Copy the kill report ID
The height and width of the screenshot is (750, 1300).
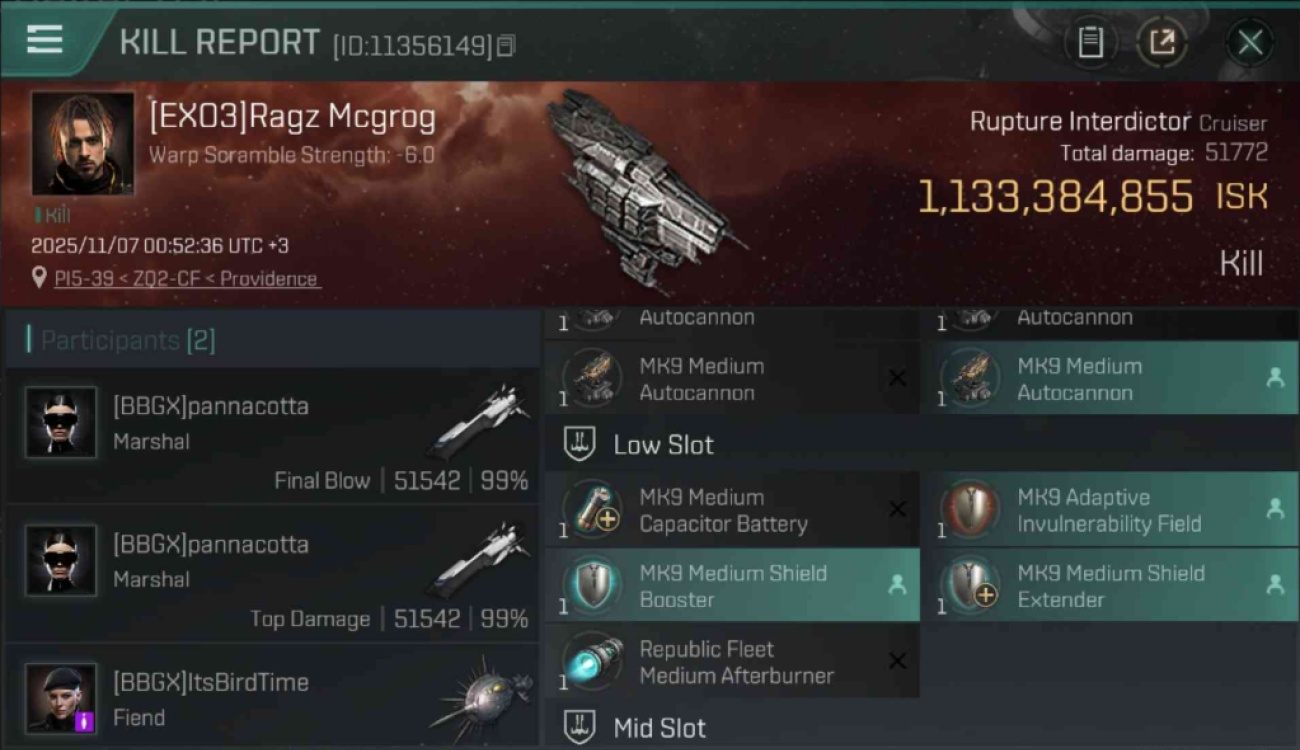pyautogui.click(x=506, y=45)
